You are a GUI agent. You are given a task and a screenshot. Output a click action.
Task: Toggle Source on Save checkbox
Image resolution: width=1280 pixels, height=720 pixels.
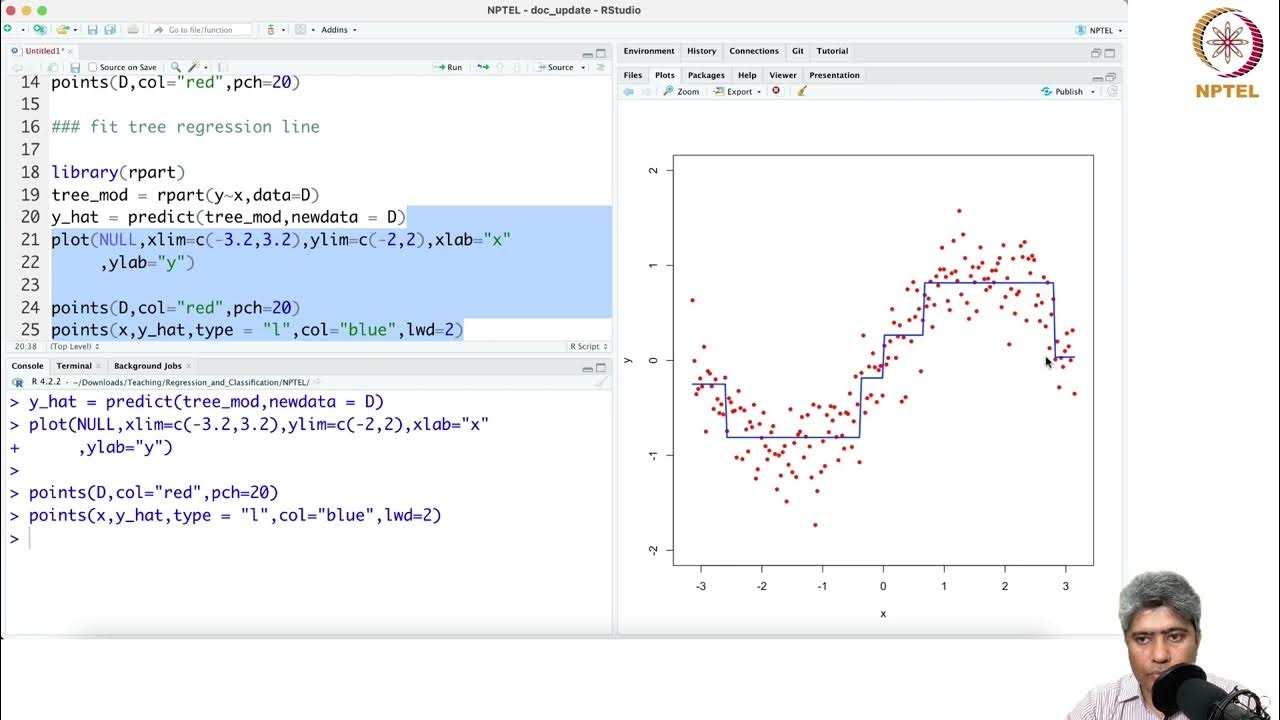pos(93,67)
